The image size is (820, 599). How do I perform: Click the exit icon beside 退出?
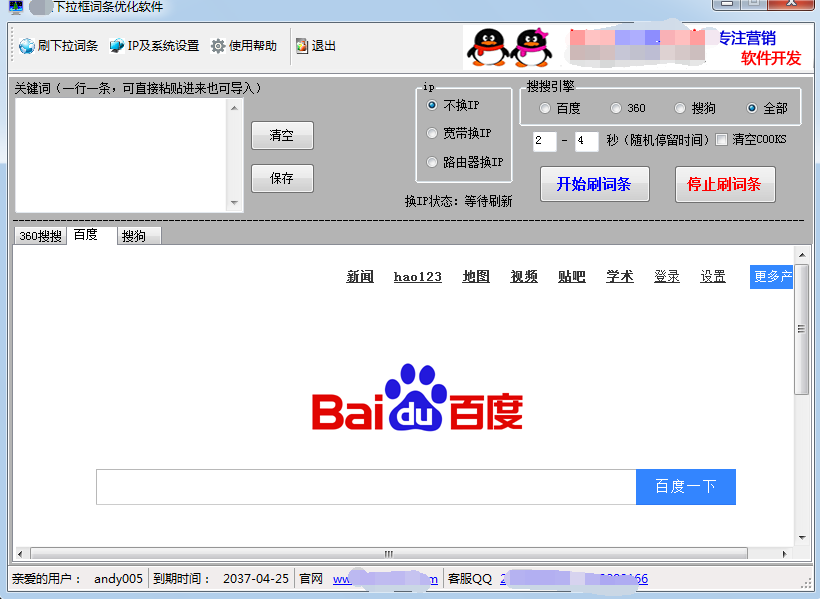click(x=302, y=46)
